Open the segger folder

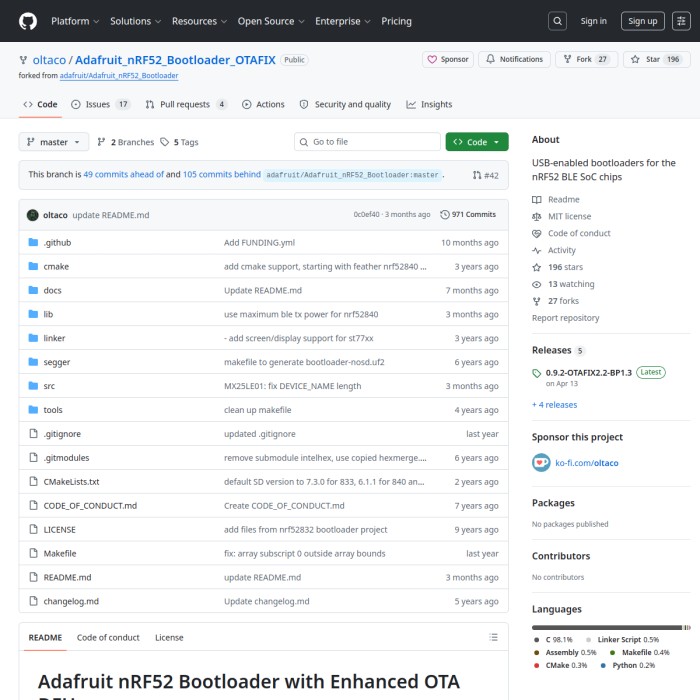coord(57,362)
